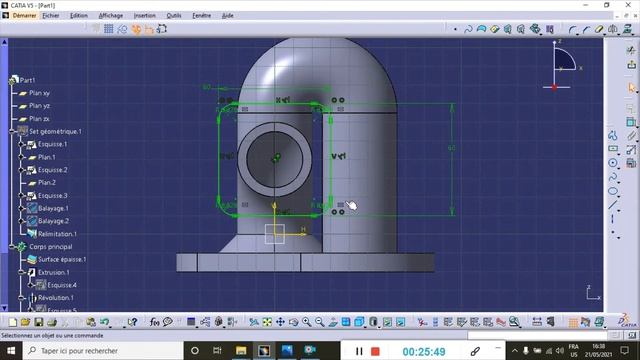Viewport: 640px width, 360px height.
Task: Expand the Esquisse.2 tree node
Action: 21,170
